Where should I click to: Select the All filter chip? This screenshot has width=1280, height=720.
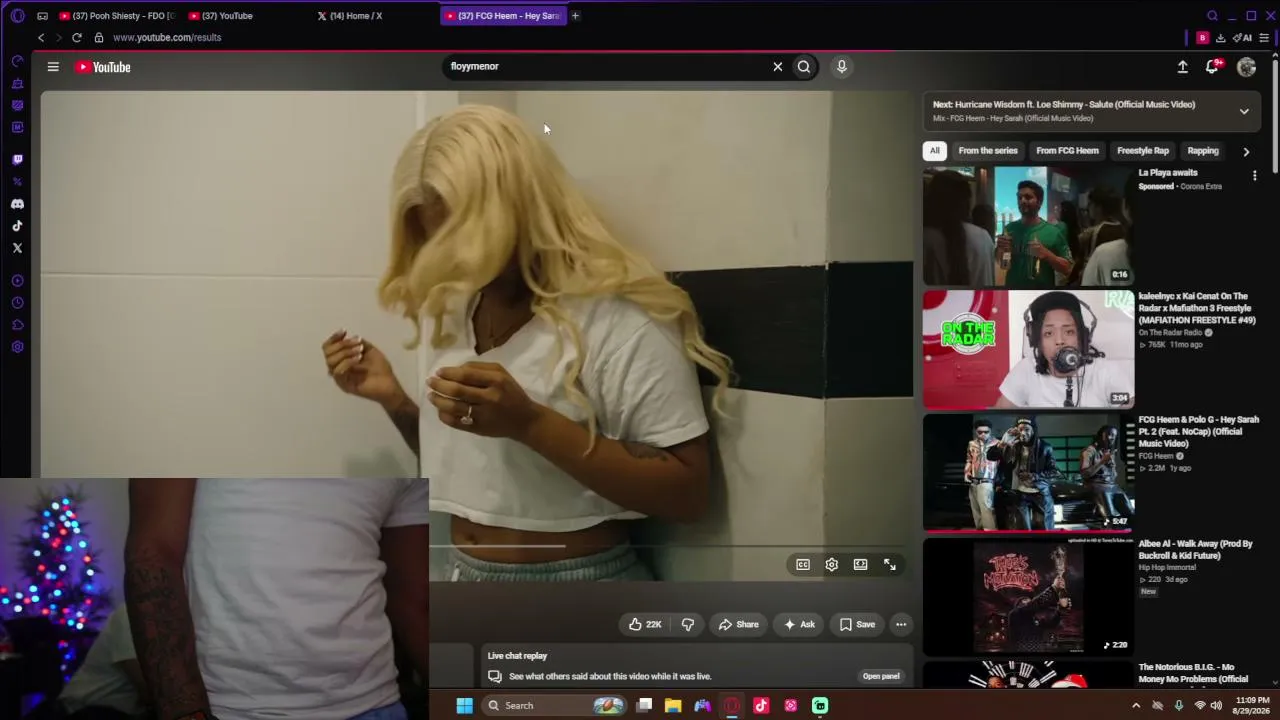point(935,151)
